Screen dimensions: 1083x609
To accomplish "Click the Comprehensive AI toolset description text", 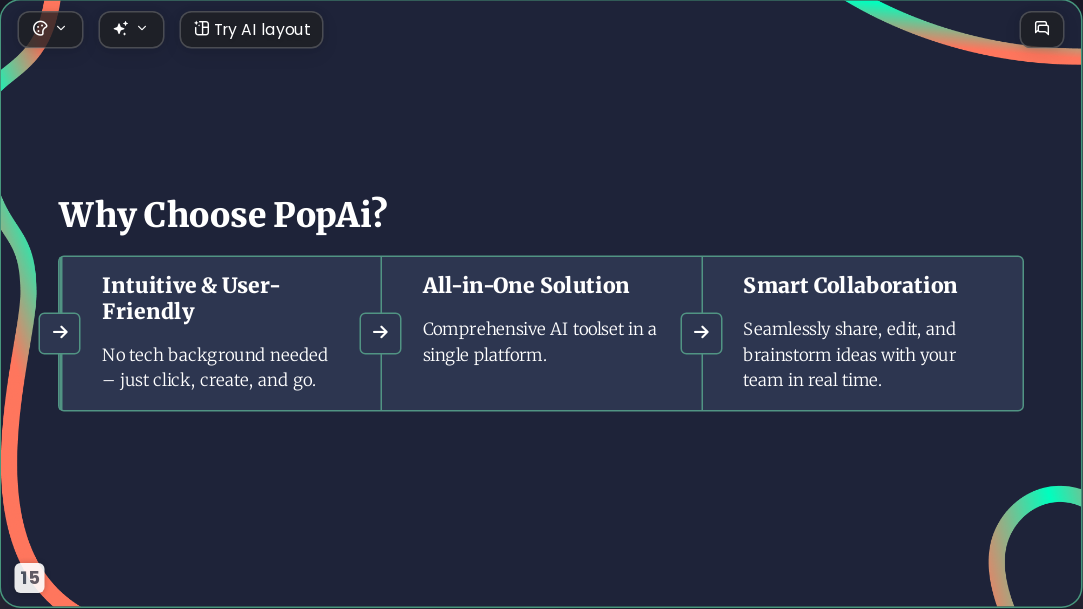I will (x=539, y=342).
